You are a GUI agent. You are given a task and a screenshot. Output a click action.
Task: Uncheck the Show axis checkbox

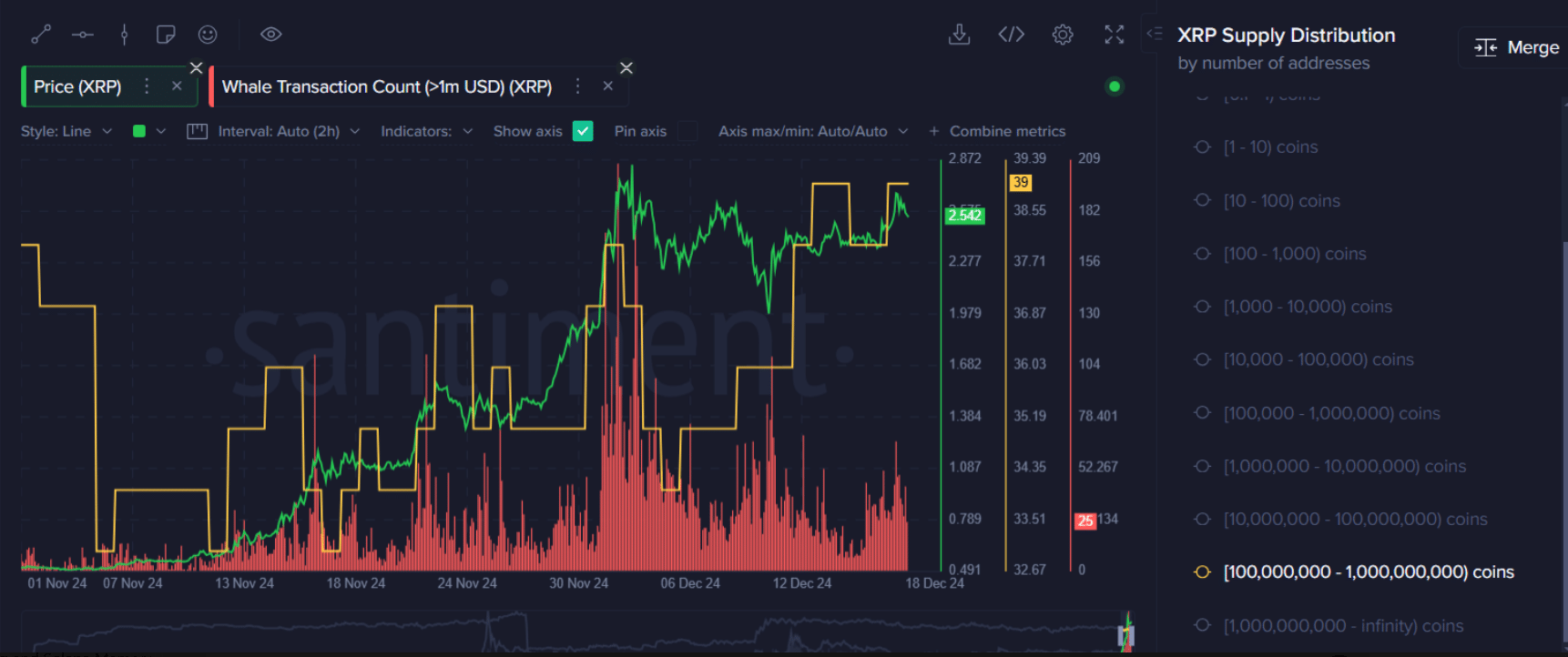583,131
